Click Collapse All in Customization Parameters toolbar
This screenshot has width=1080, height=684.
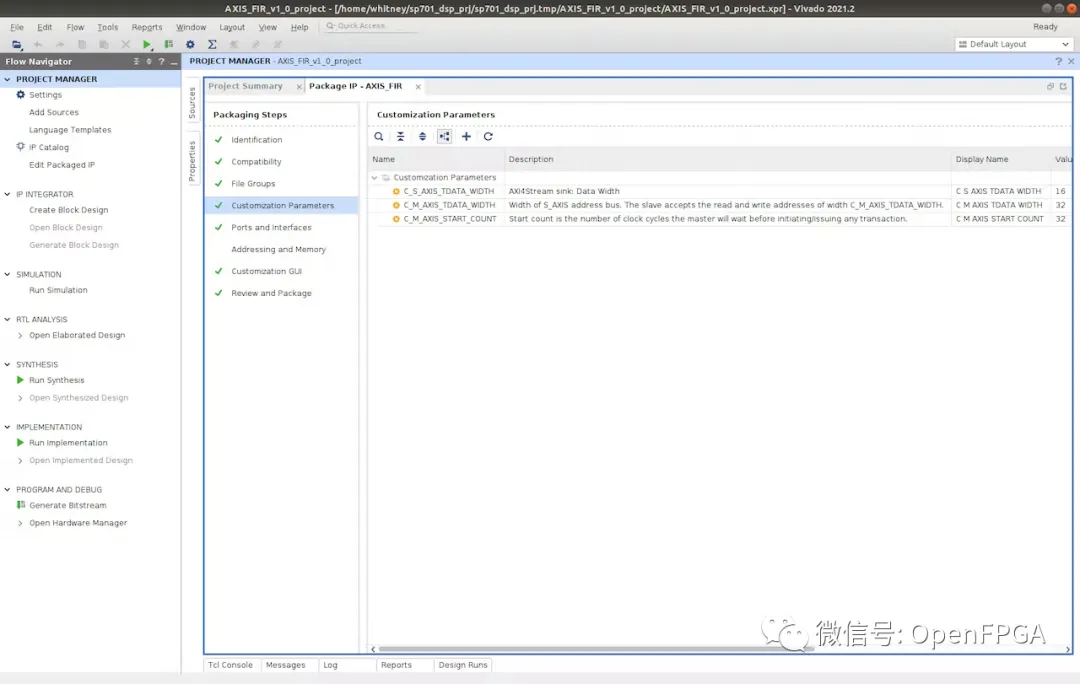tap(400, 136)
